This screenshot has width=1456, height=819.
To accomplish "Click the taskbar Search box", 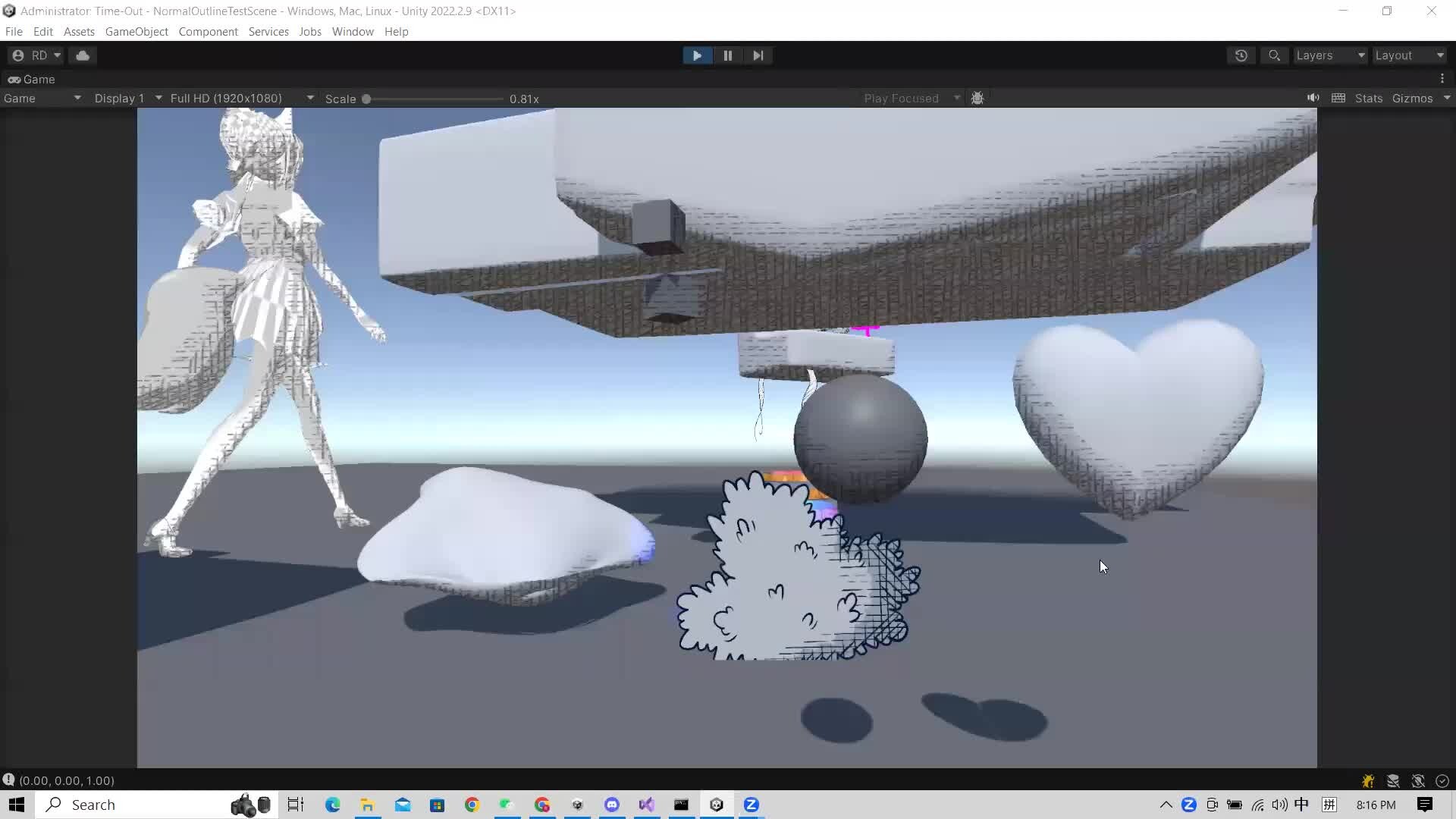I will [114, 805].
